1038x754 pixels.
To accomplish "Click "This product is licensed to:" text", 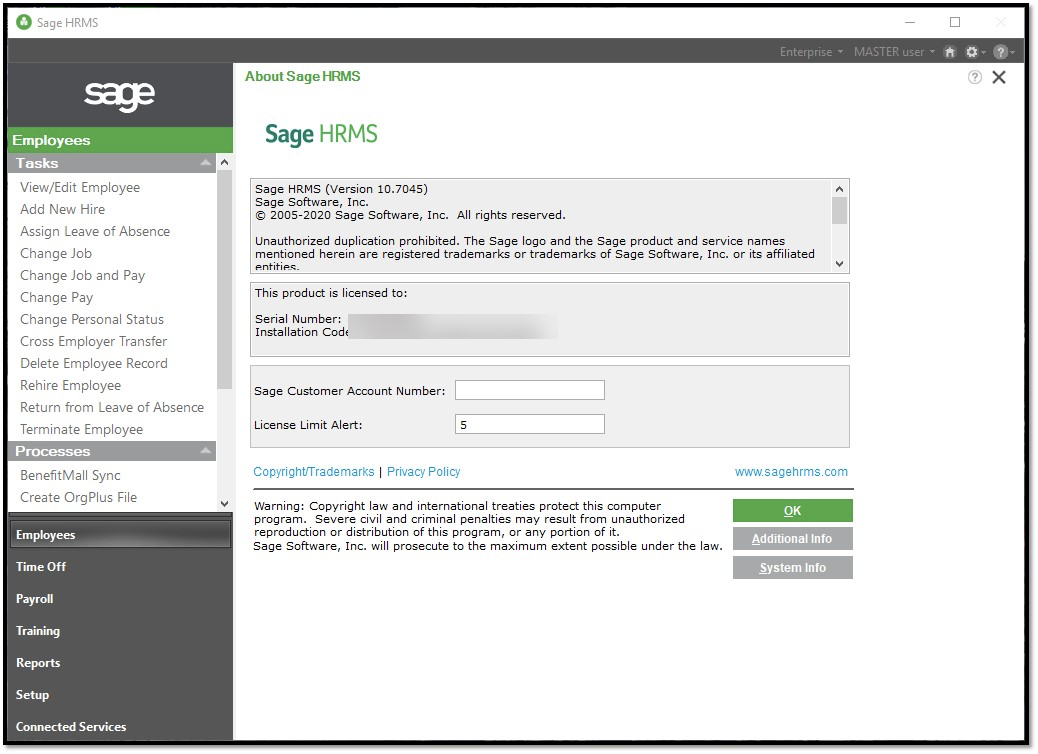I will 331,293.
